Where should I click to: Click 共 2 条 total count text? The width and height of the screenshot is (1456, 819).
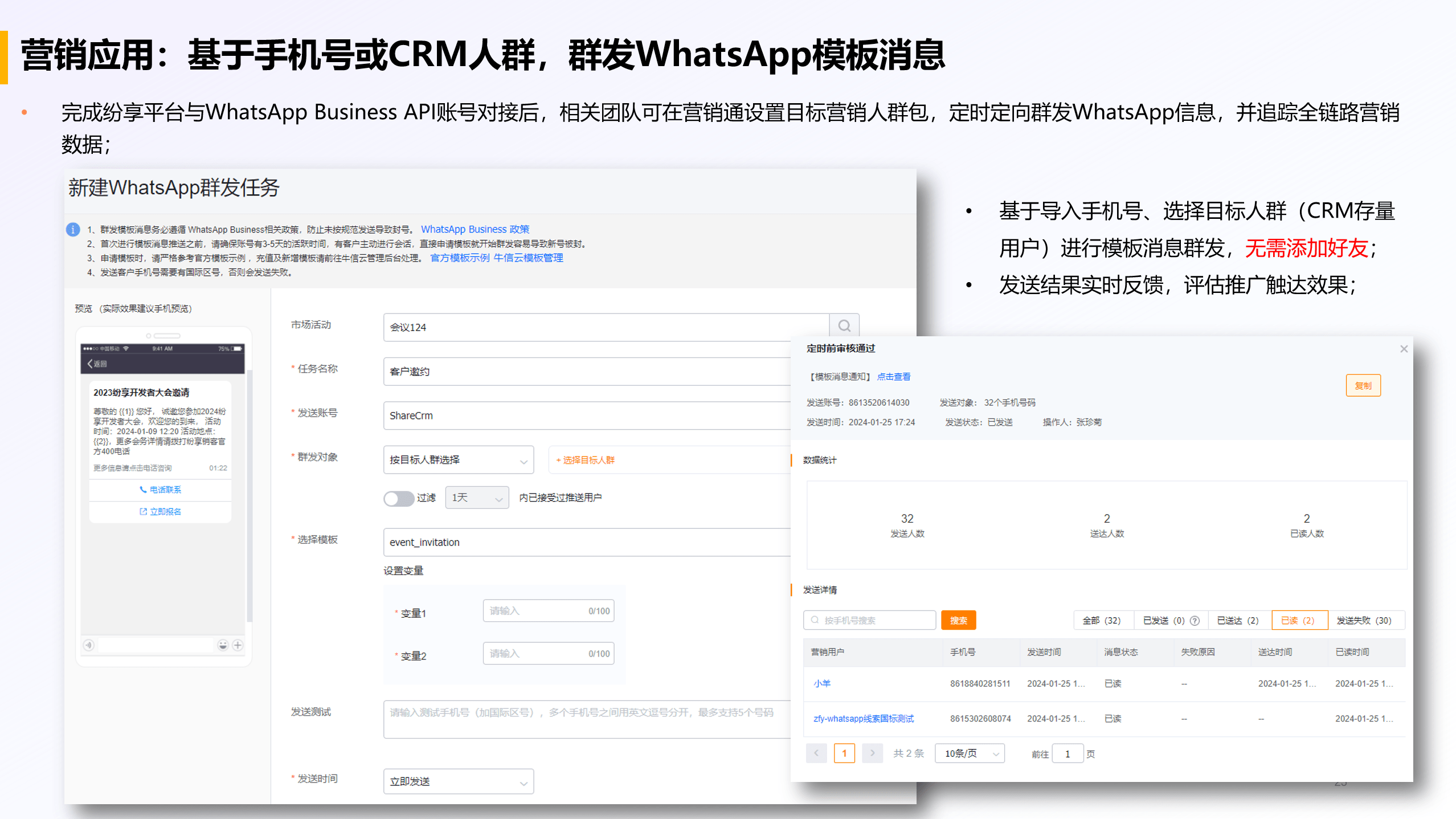909,753
